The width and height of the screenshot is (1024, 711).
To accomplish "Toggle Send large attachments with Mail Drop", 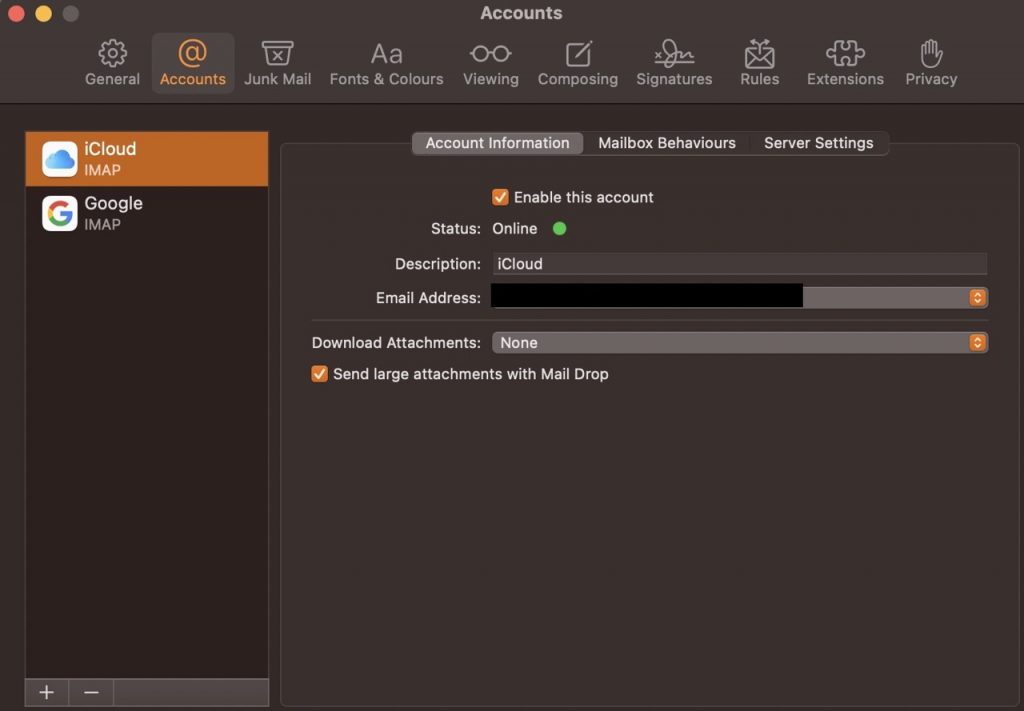I will point(319,374).
